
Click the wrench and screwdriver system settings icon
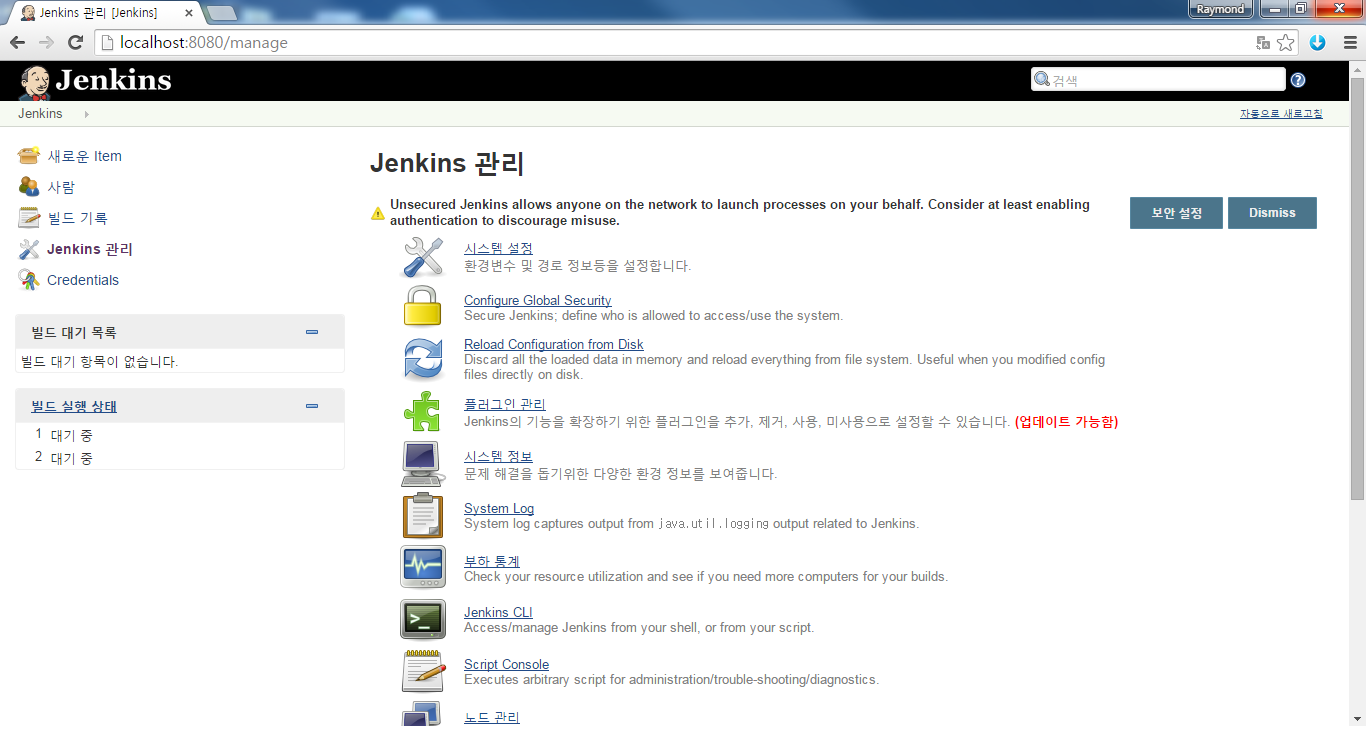(x=423, y=256)
